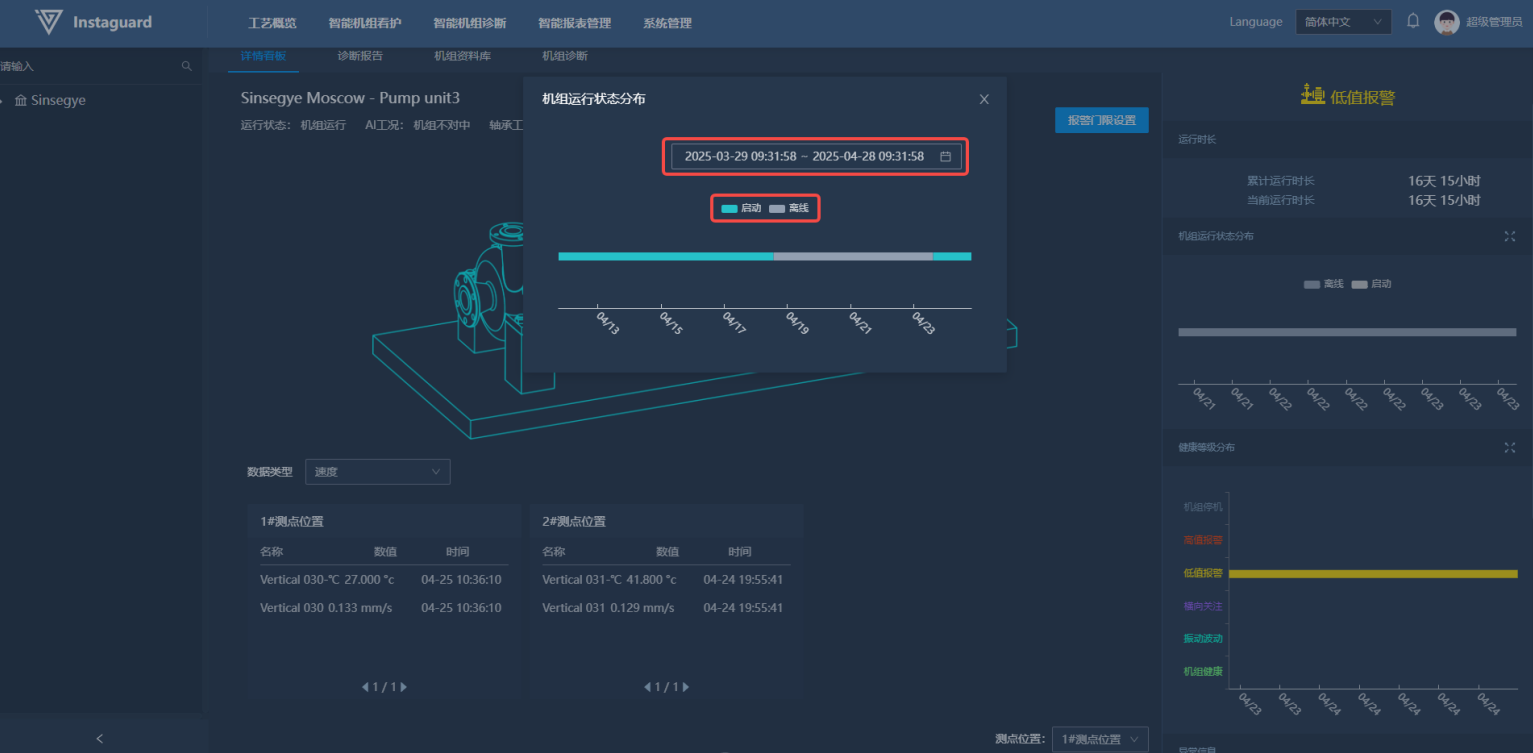The image size is (1533, 753).
Task: Close the 机组运行状态分布 dialog
Action: [984, 99]
